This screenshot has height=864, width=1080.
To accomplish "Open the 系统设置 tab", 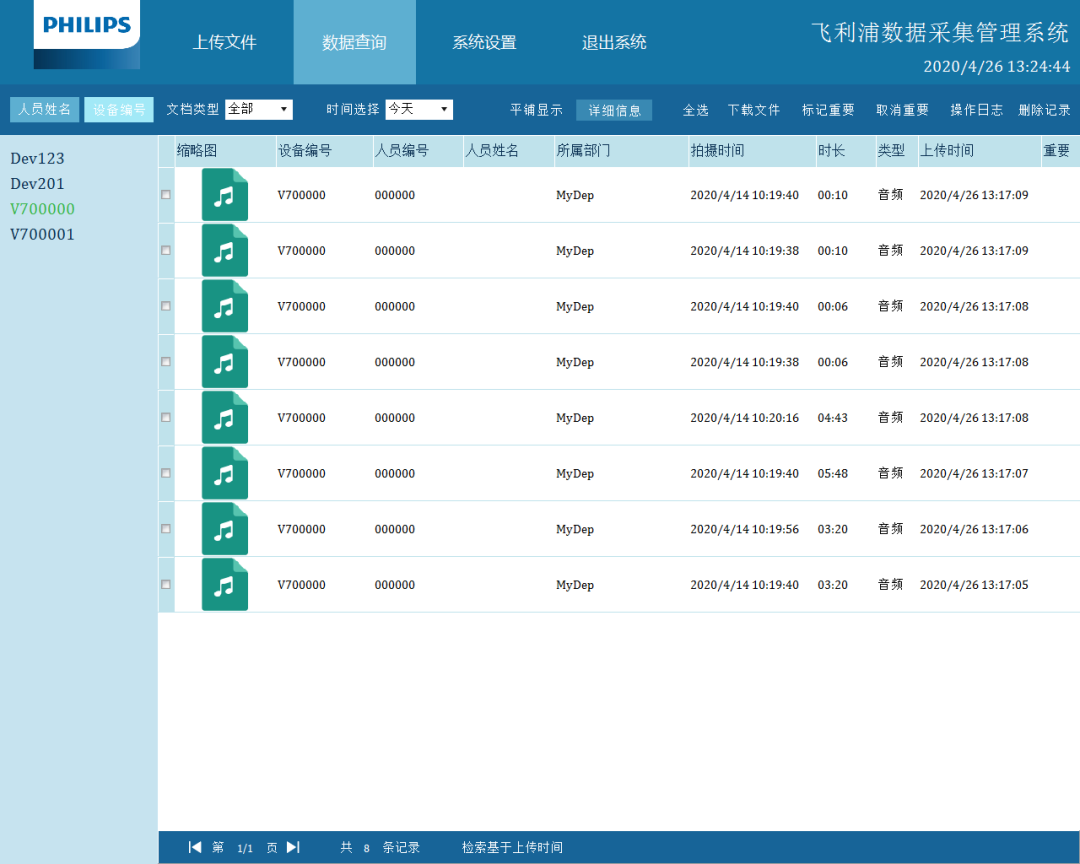I will tap(484, 42).
